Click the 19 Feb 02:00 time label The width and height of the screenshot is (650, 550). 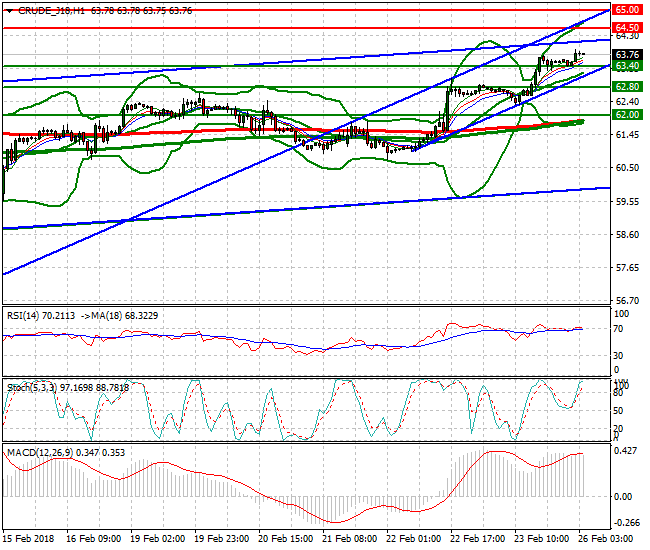click(158, 539)
